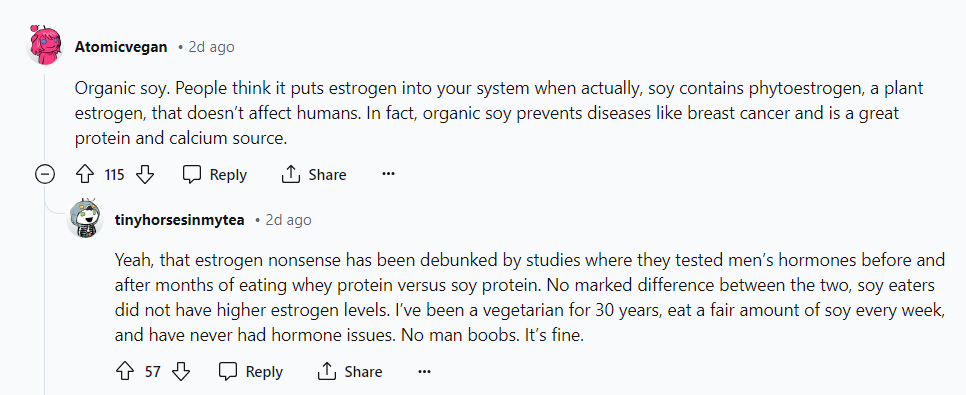Downvote Atomicvegan's organic soy comment
The height and width of the screenshot is (395, 966).
pyautogui.click(x=144, y=175)
